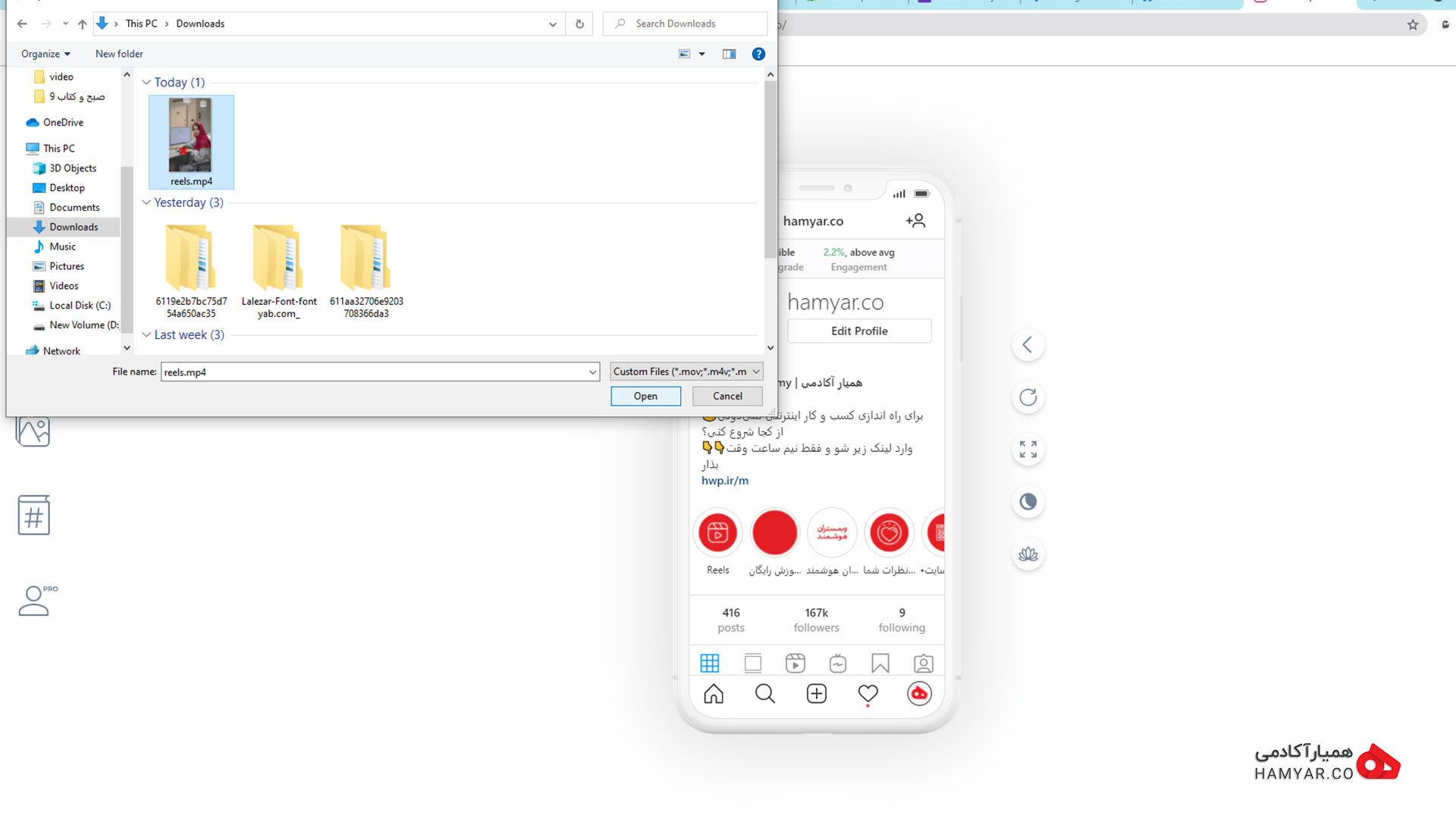Open Desktop in sidebar

(x=67, y=188)
